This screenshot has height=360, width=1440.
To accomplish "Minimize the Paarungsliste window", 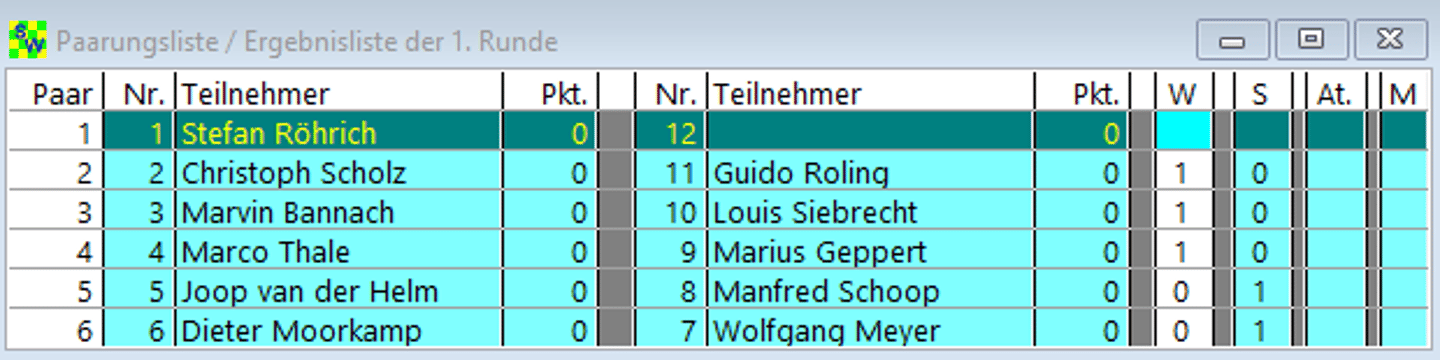I will pos(1232,40).
